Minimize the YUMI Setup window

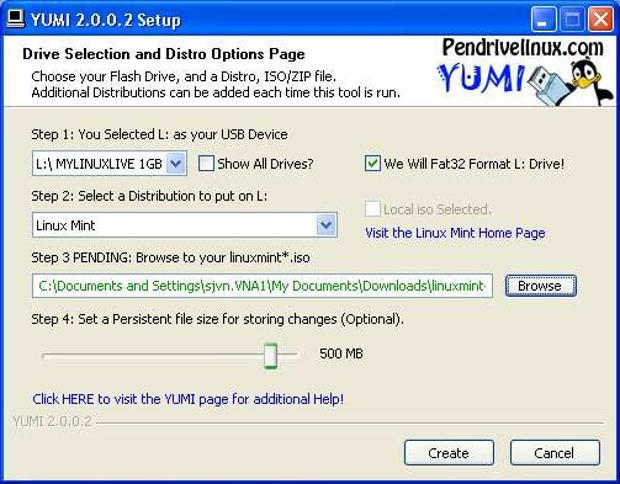[x=543, y=19]
